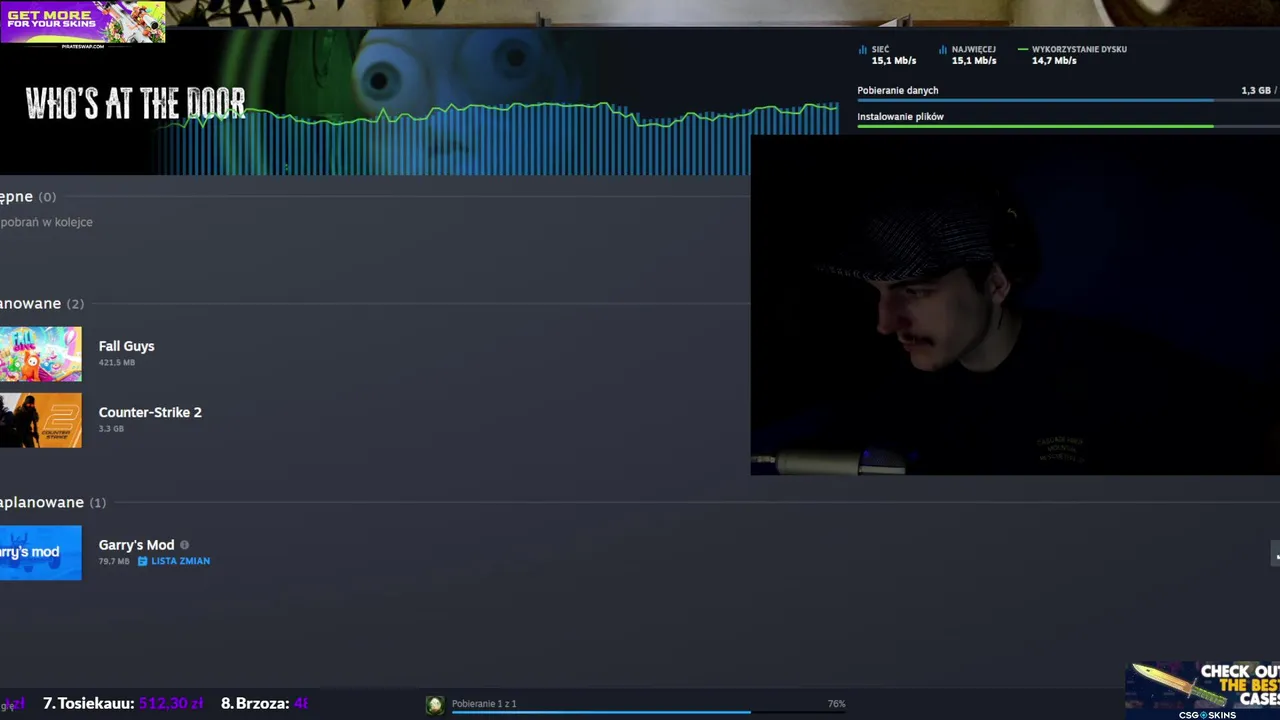Click the 1,3 GB downloaded amount
Viewport: 1280px width, 720px height.
(x=1255, y=90)
